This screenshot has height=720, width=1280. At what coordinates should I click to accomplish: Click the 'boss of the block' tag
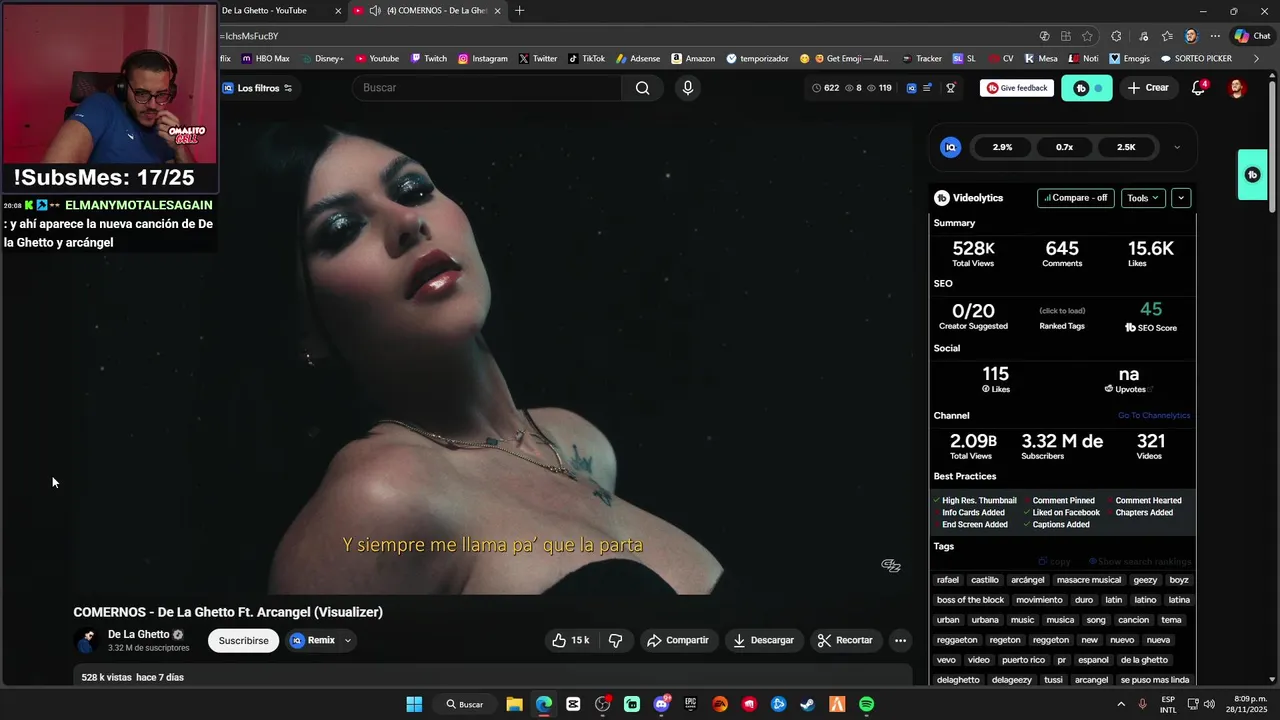[970, 600]
